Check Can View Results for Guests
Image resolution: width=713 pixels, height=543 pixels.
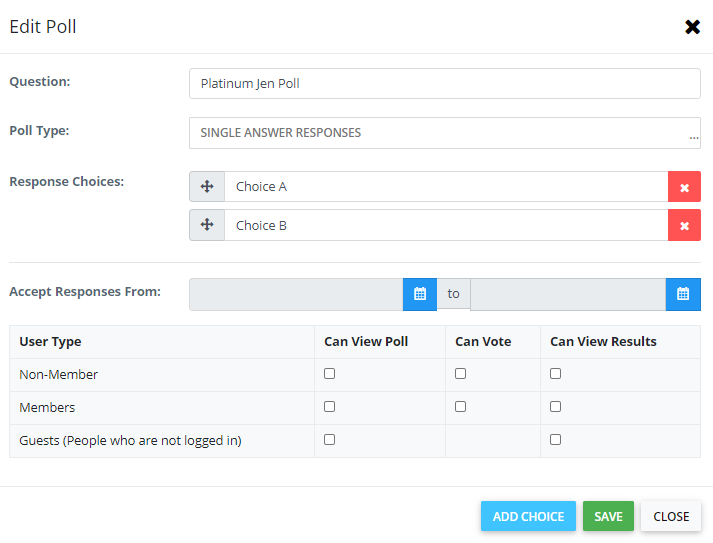click(x=556, y=440)
